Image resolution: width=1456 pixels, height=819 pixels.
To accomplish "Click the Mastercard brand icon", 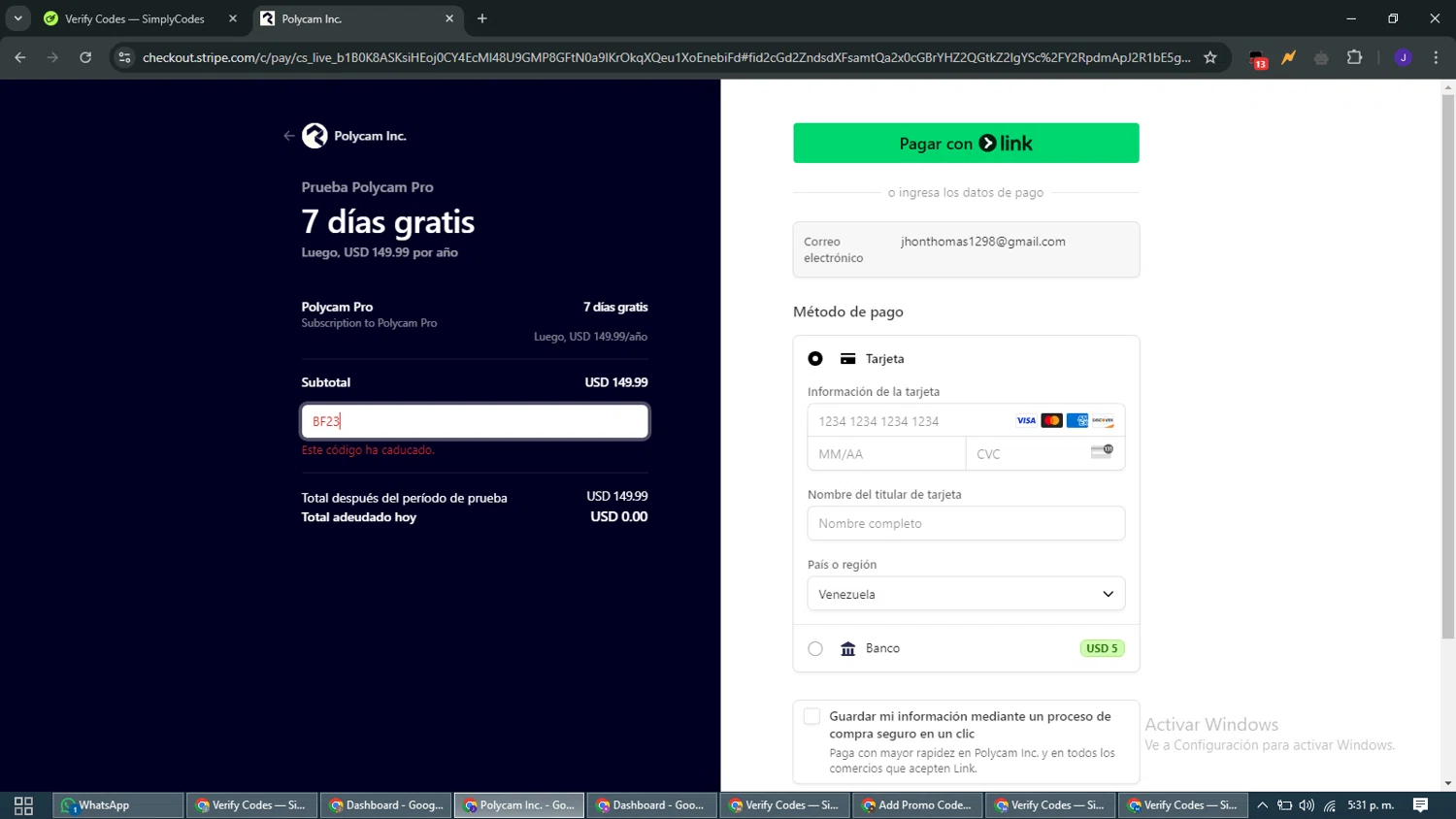I will (1051, 420).
